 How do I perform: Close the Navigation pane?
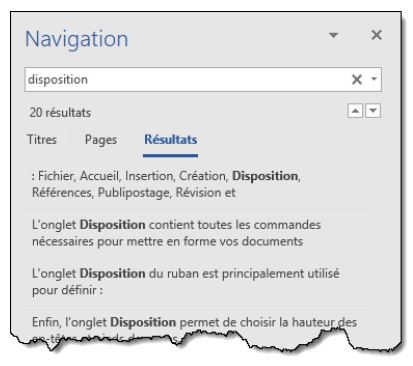point(377,35)
